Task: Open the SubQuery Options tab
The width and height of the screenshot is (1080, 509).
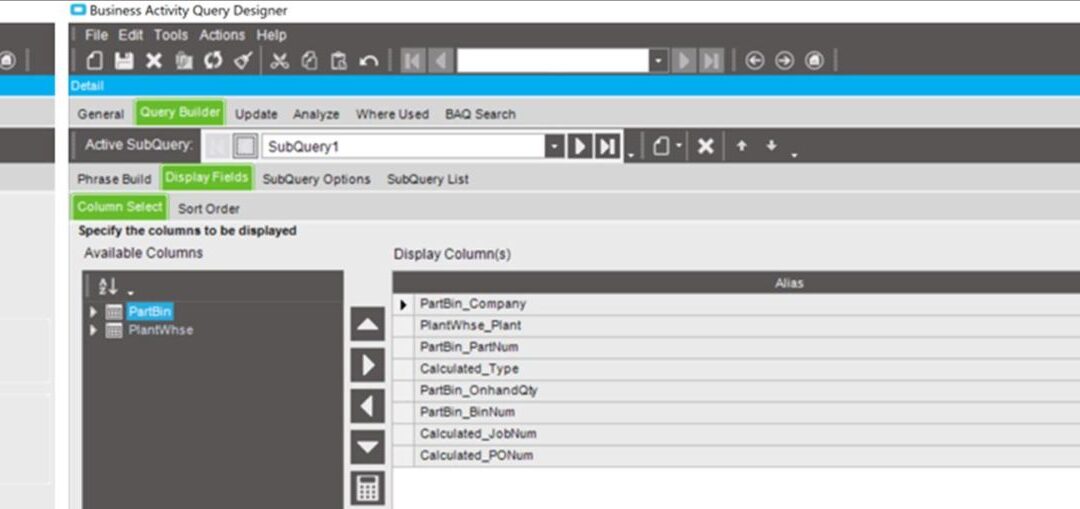Action: point(316,179)
